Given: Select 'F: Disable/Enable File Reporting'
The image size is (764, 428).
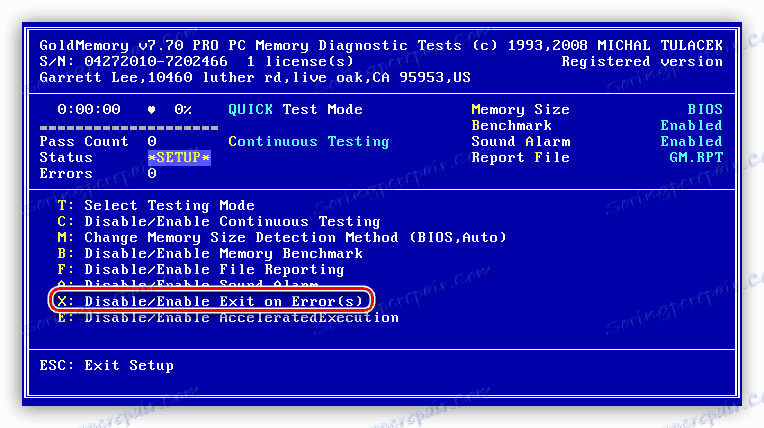Looking at the screenshot, I should [201, 270].
